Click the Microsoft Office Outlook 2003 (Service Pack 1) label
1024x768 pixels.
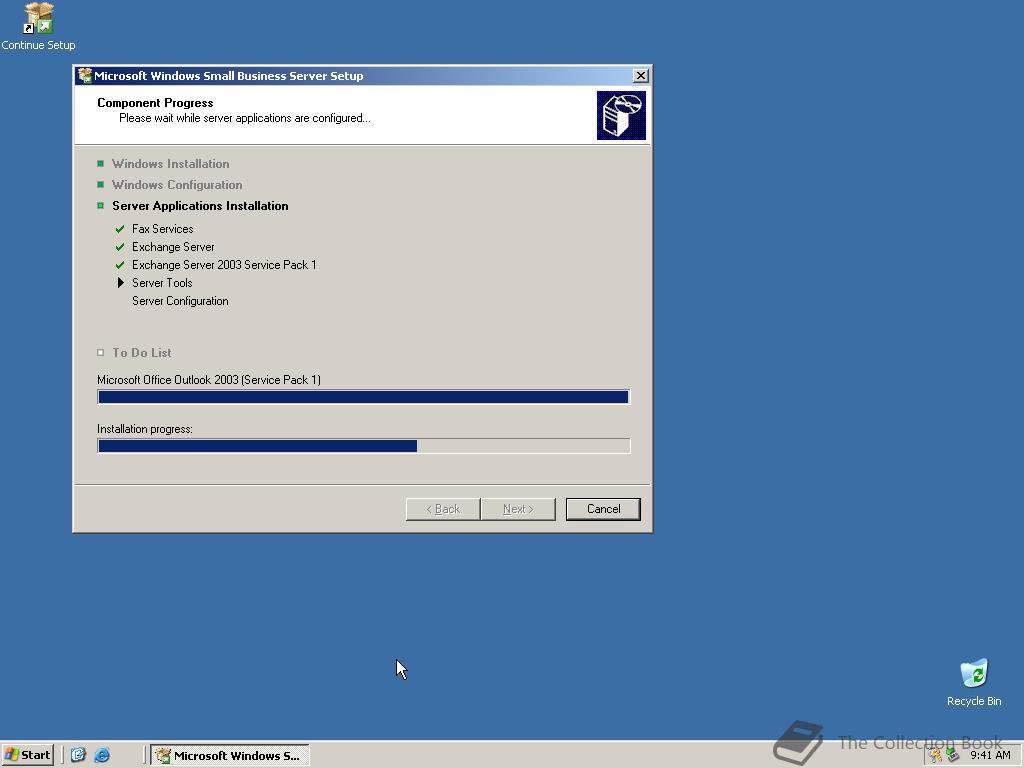(209, 379)
